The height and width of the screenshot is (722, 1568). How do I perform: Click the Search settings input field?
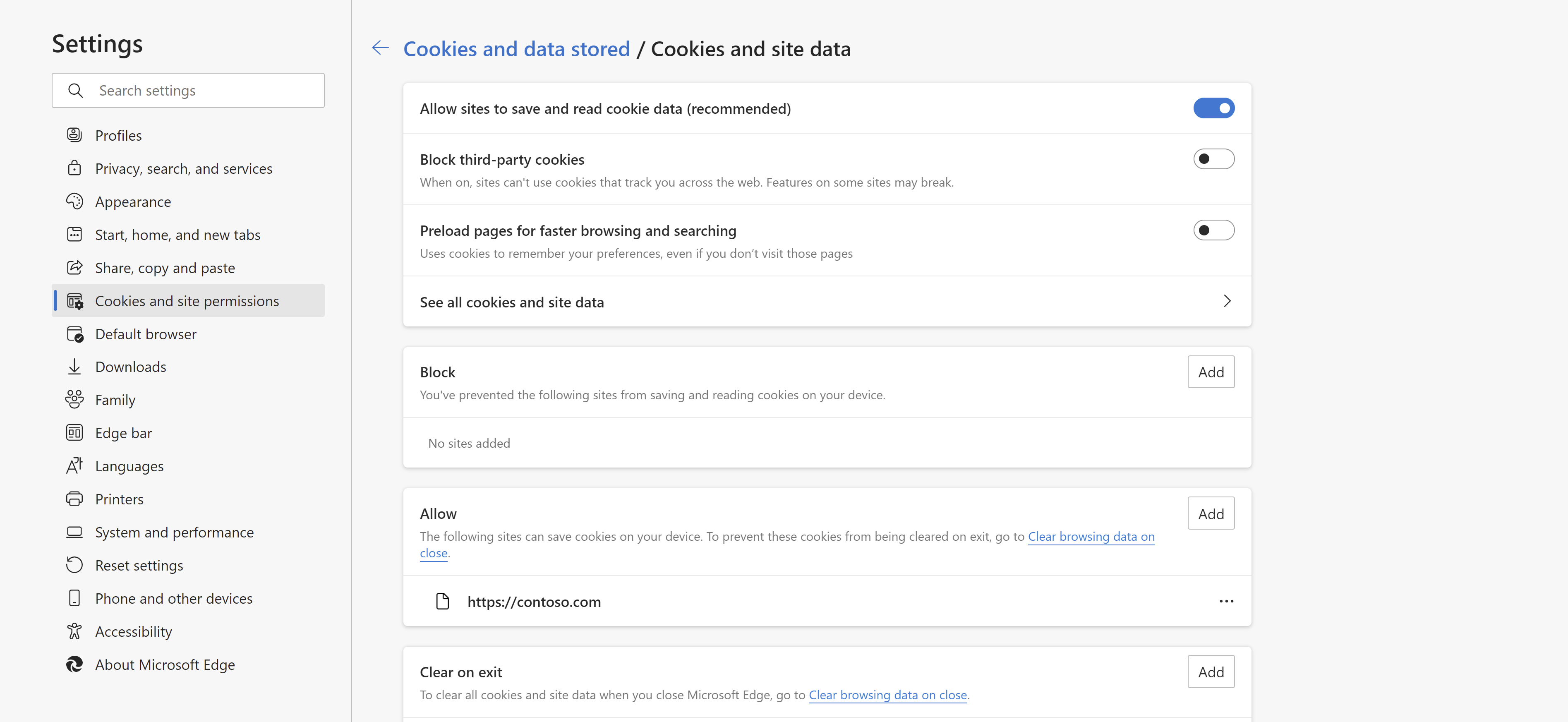[x=189, y=90]
